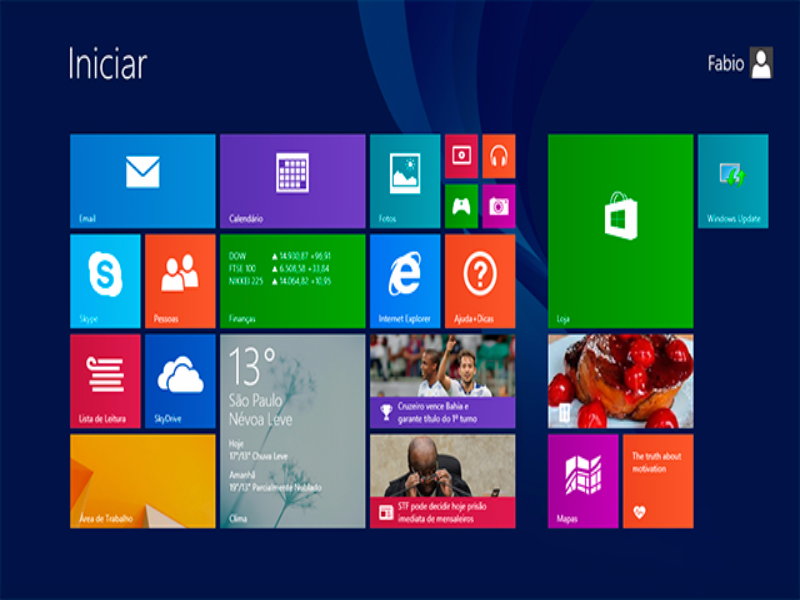This screenshot has height=600, width=800.
Task: Click the Iniciar heading
Action: (x=108, y=63)
